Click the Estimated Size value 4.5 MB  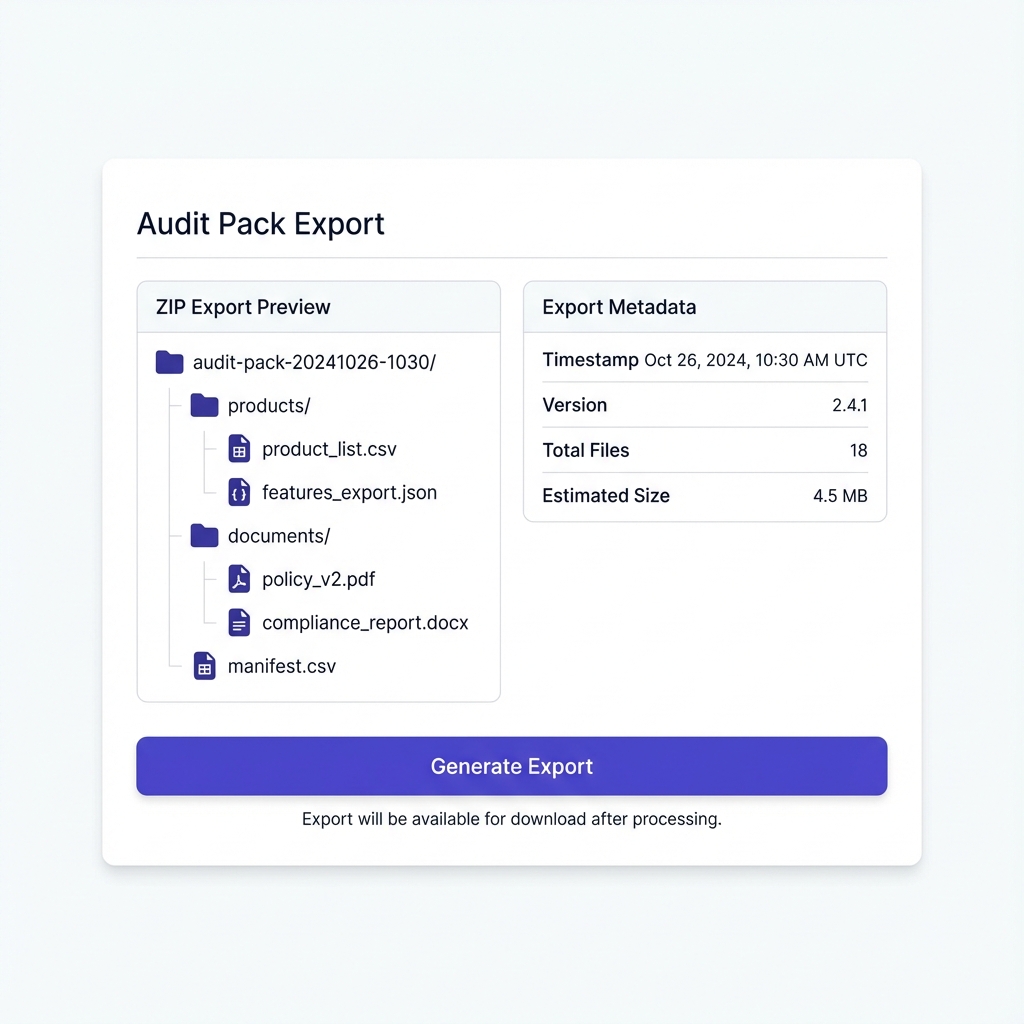[841, 495]
